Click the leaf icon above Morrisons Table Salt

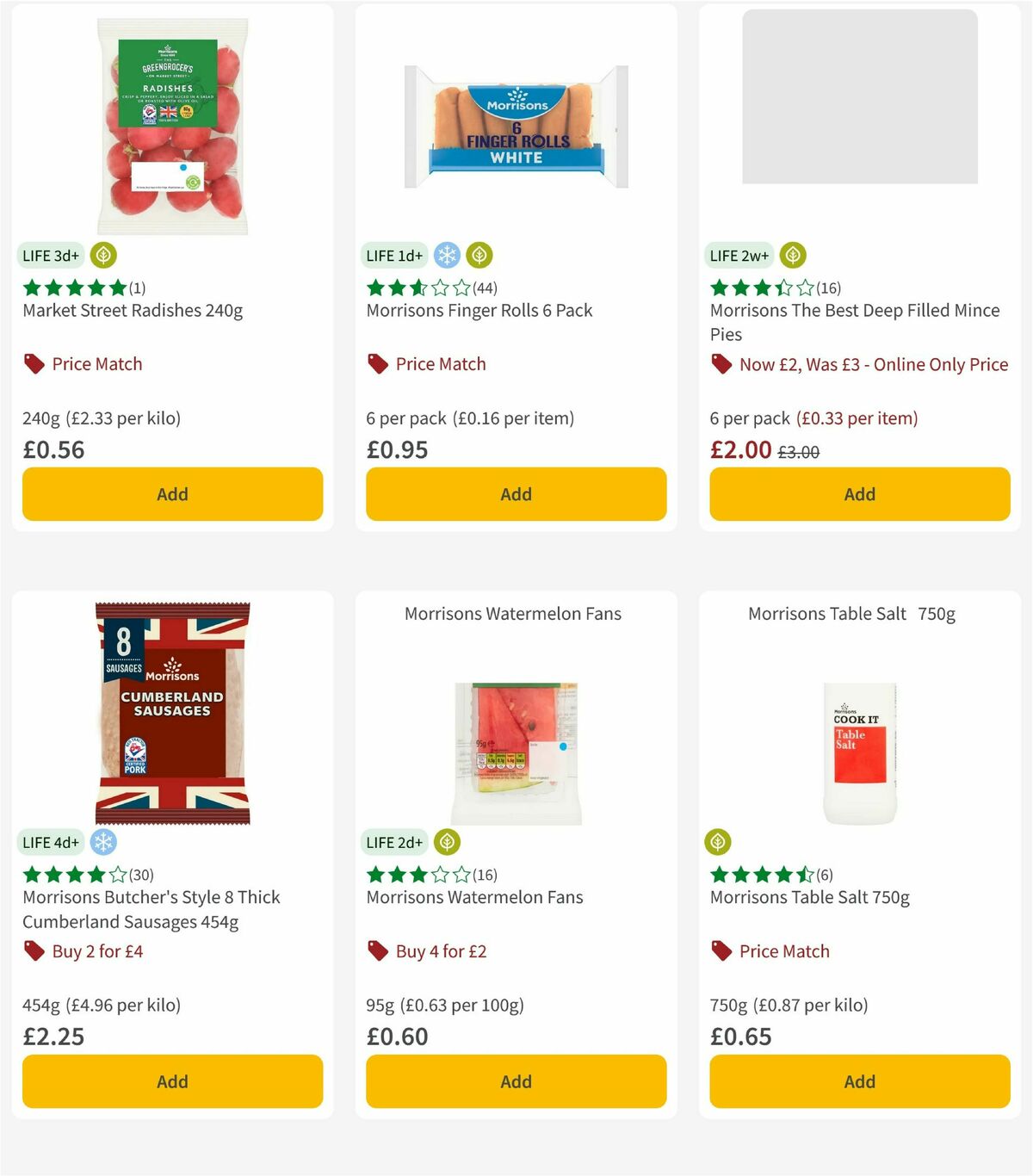pyautogui.click(x=718, y=842)
